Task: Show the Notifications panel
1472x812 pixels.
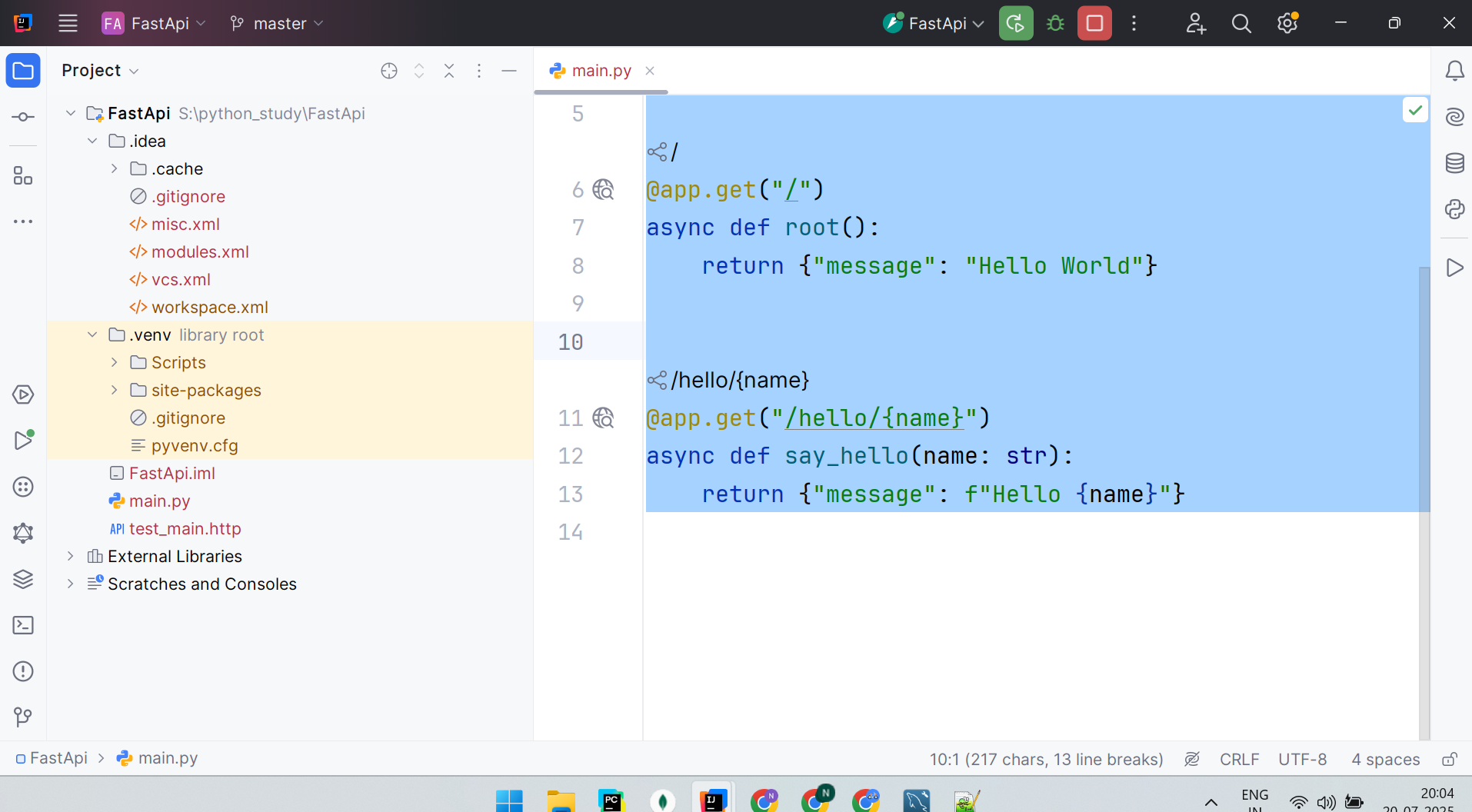Action: click(x=1454, y=71)
